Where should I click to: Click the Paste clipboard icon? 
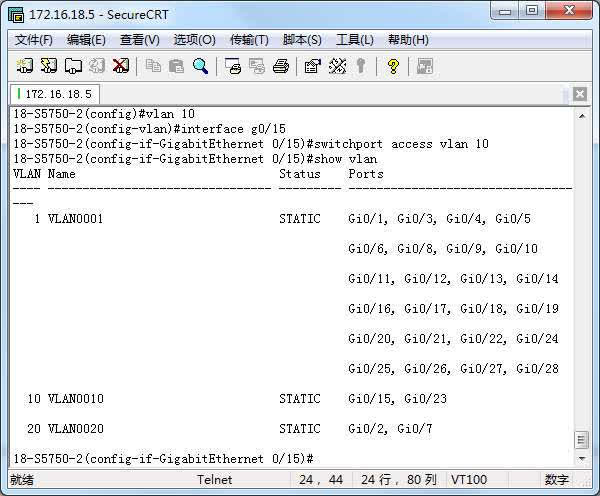coord(176,66)
